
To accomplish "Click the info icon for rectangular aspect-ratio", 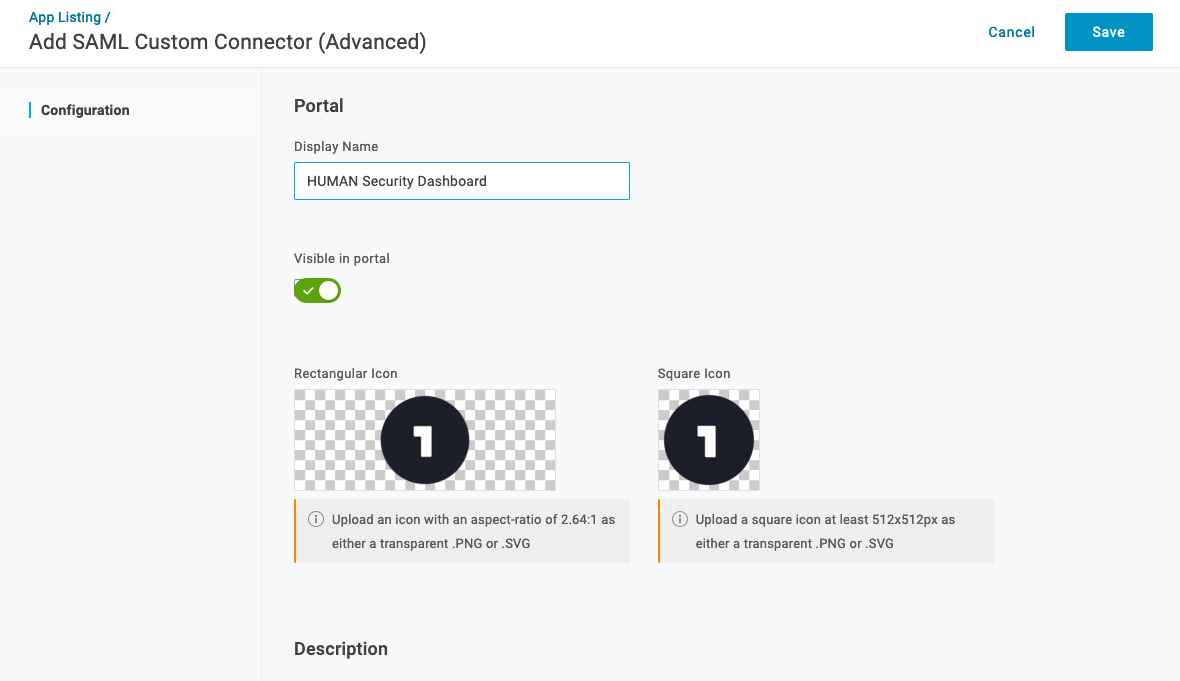I will click(x=316, y=519).
